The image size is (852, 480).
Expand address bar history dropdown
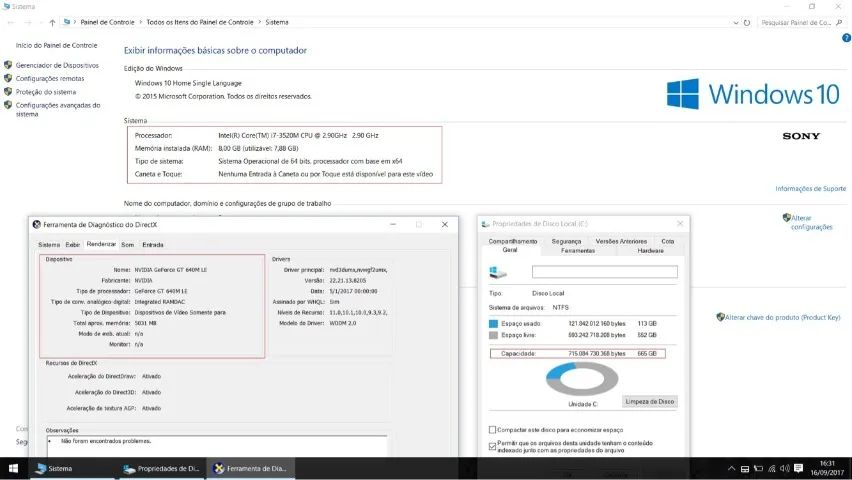pos(736,22)
